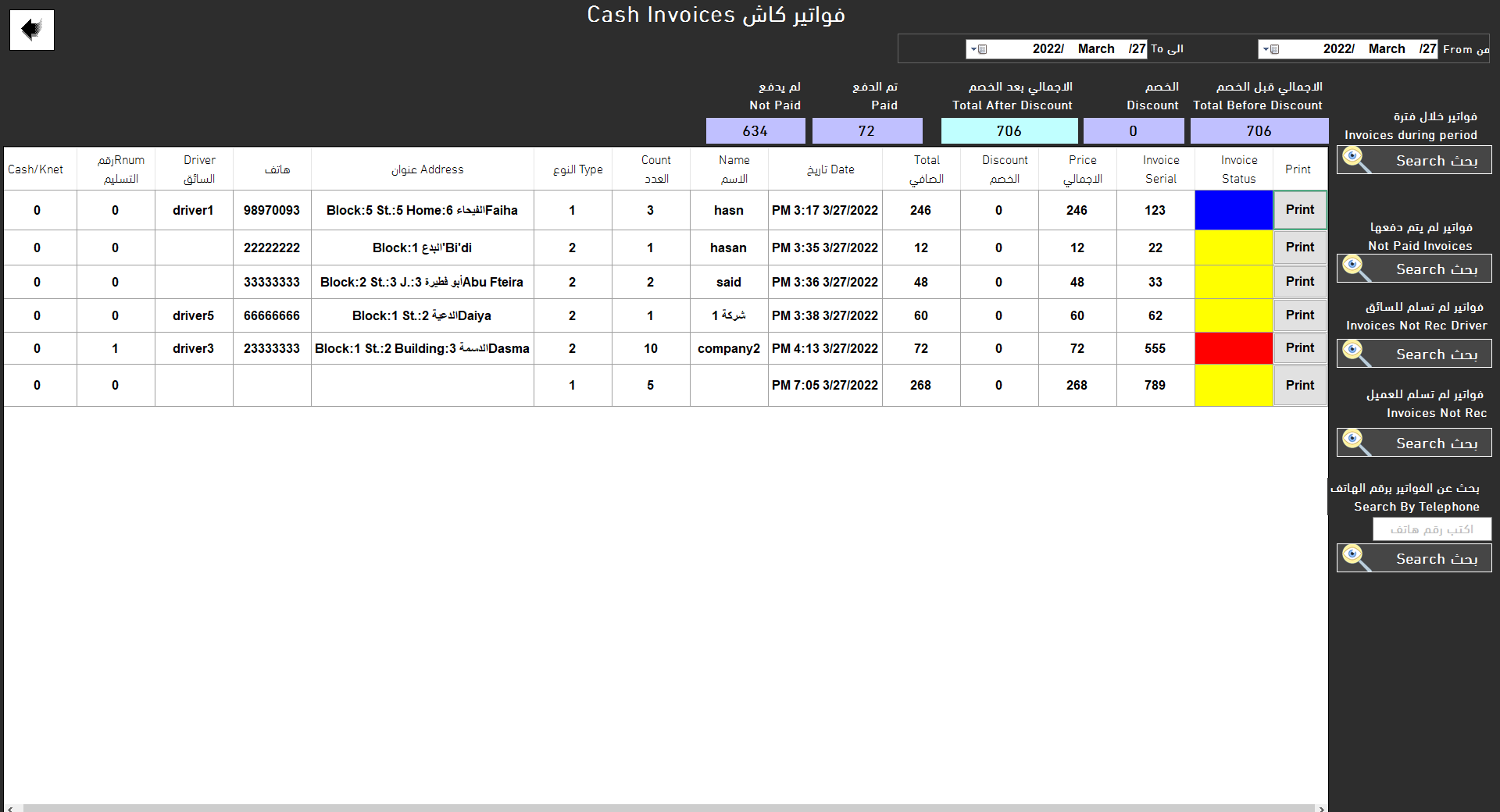Click the back arrow icon
Viewport: 1500px width, 812px height.
pyautogui.click(x=31, y=30)
